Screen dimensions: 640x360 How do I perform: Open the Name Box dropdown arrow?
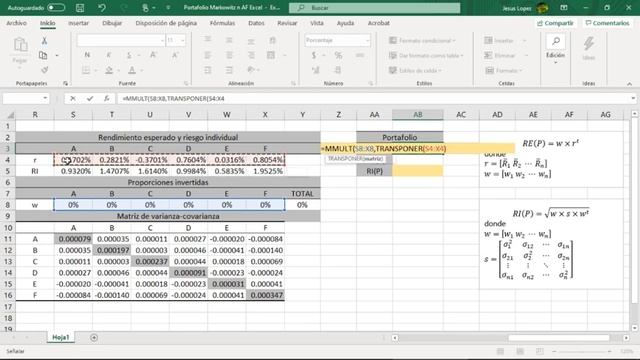tap(45, 98)
